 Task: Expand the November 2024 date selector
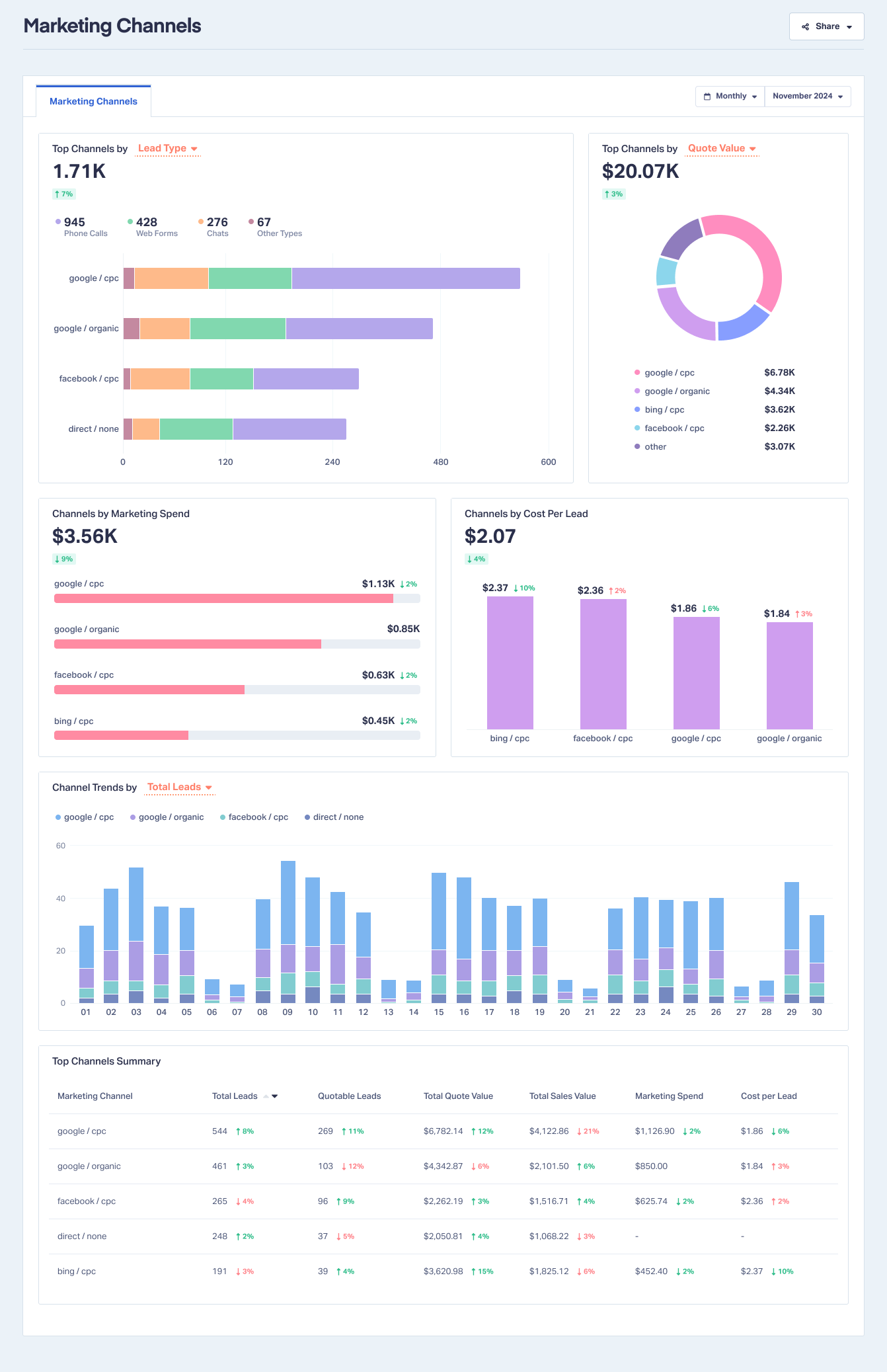[808, 97]
